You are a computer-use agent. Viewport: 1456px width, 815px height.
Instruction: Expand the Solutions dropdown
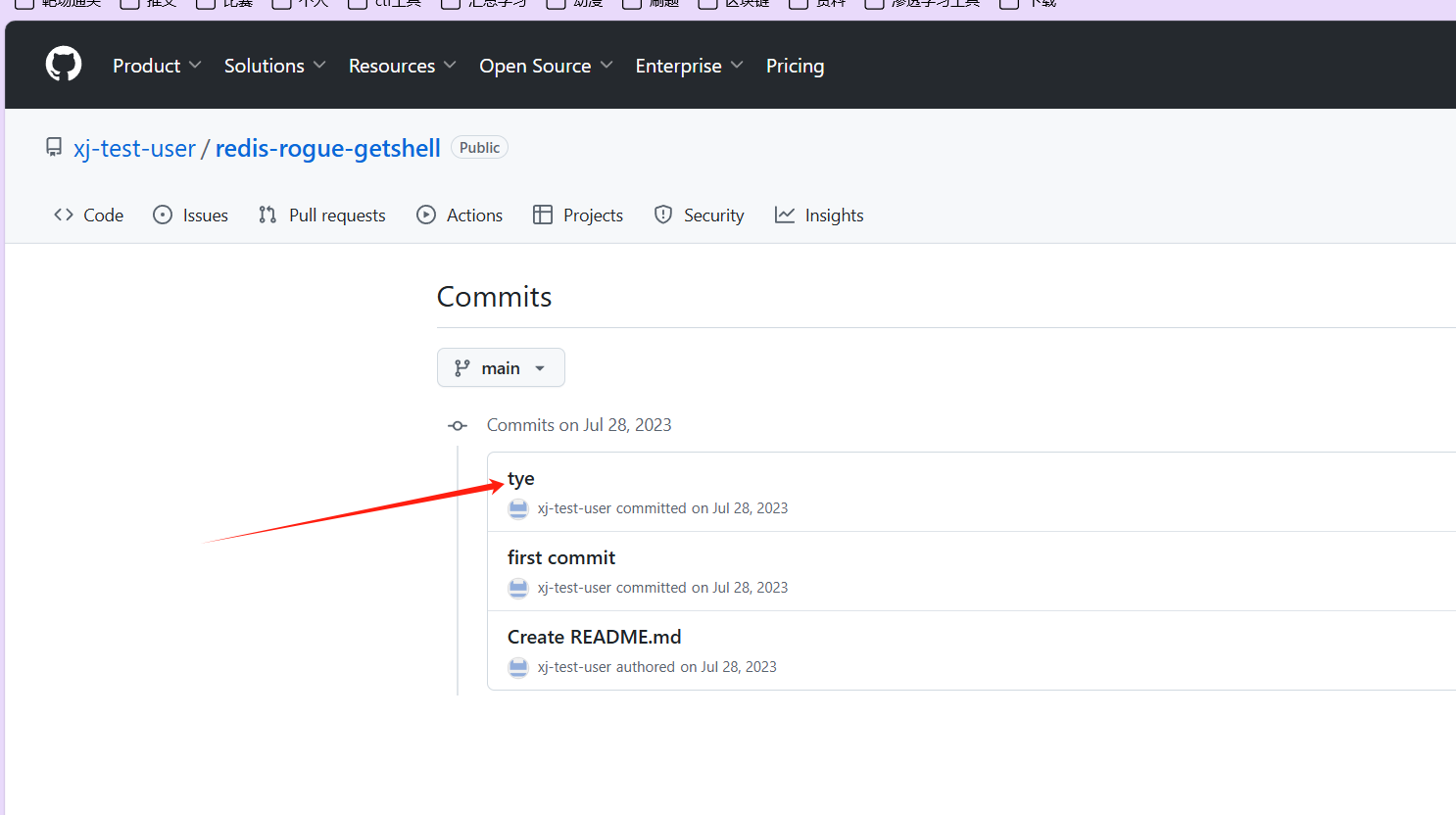pos(274,66)
